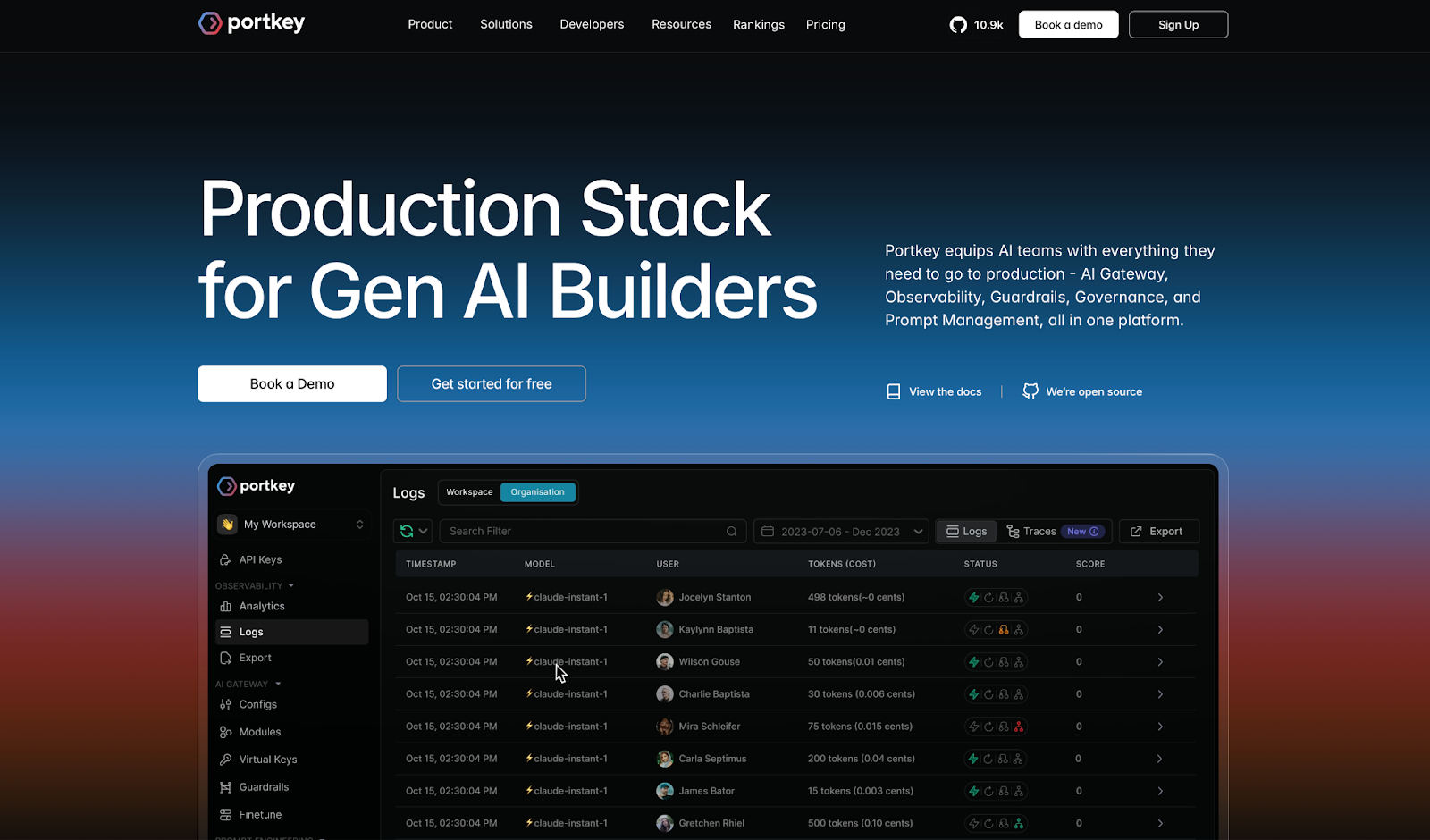Select the Organisation scope toggle

[537, 492]
